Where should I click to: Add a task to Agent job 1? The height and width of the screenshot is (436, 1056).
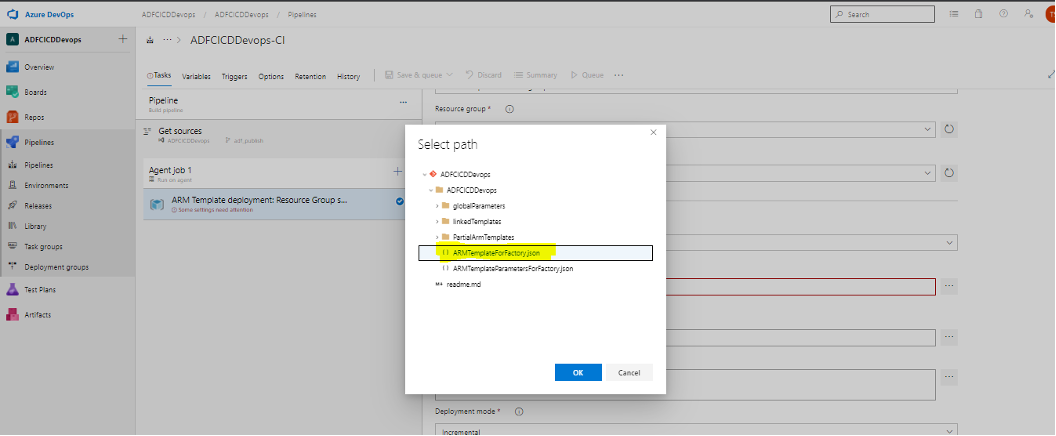[397, 172]
